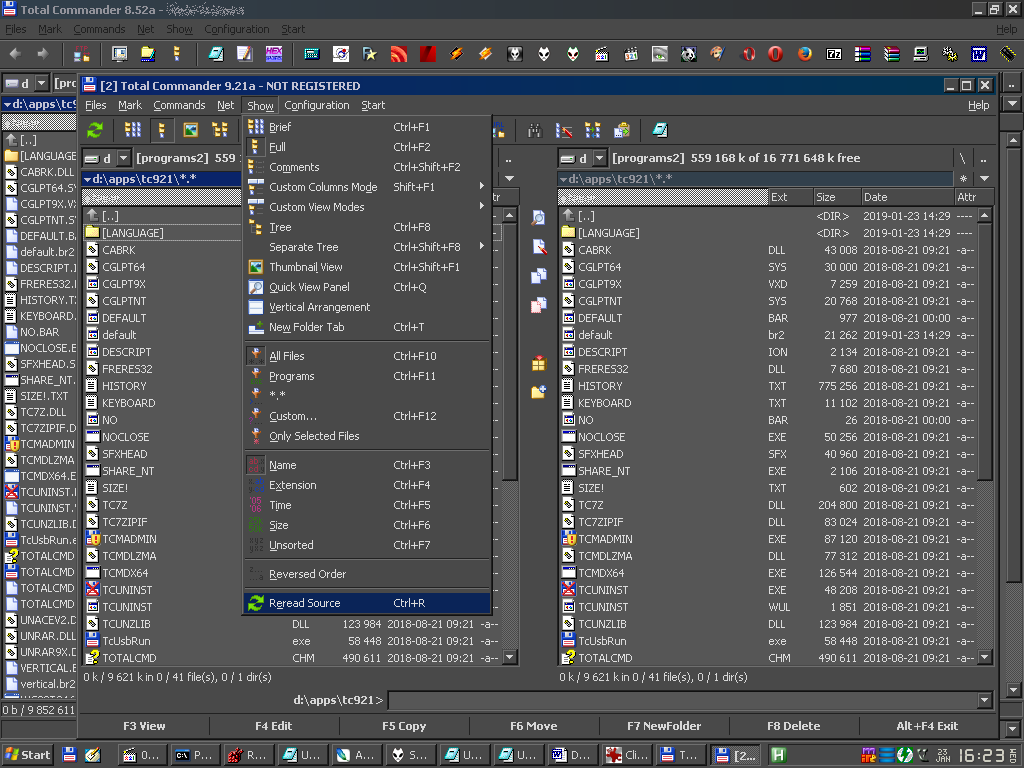
Task: Choose Unsorted in the Show menu
Action: click(367, 545)
